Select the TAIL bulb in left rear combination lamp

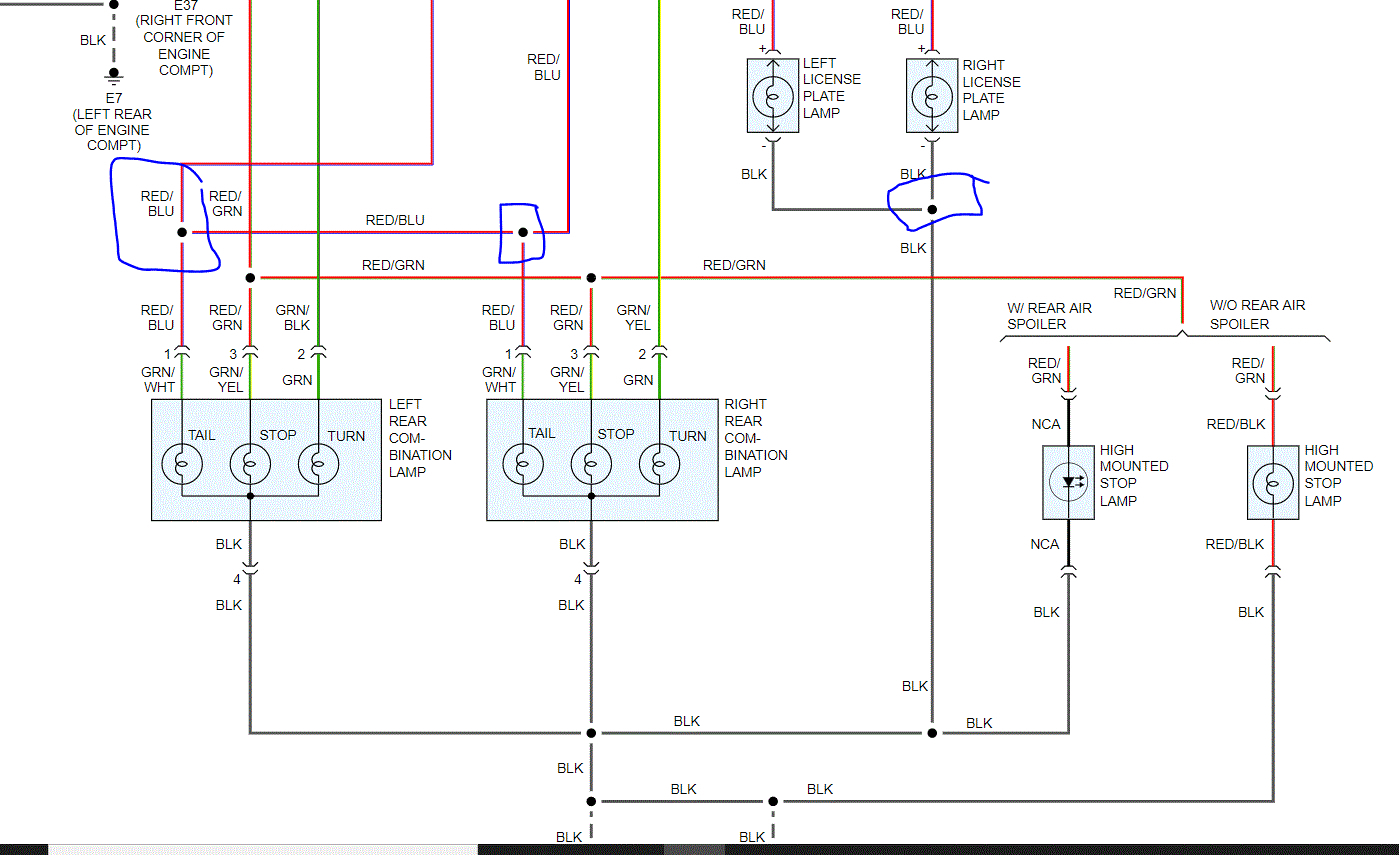point(182,465)
